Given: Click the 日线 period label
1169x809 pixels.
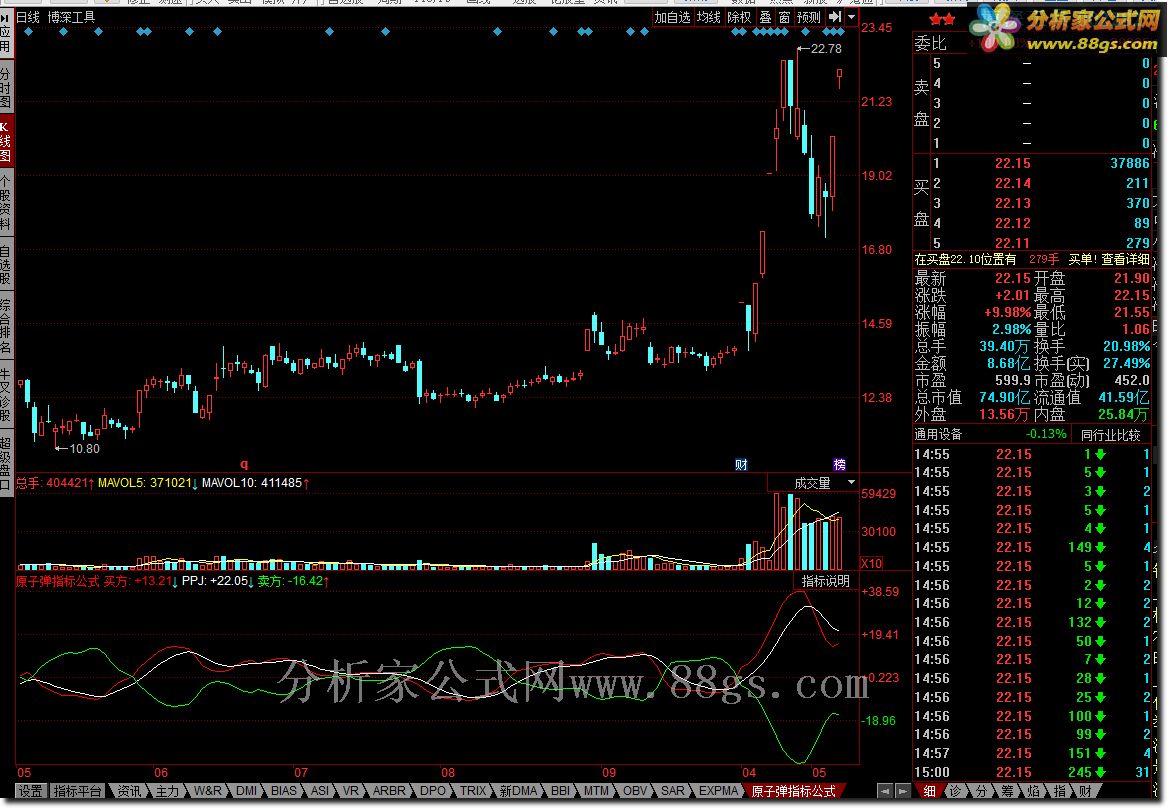Looking at the screenshot, I should (28, 17).
